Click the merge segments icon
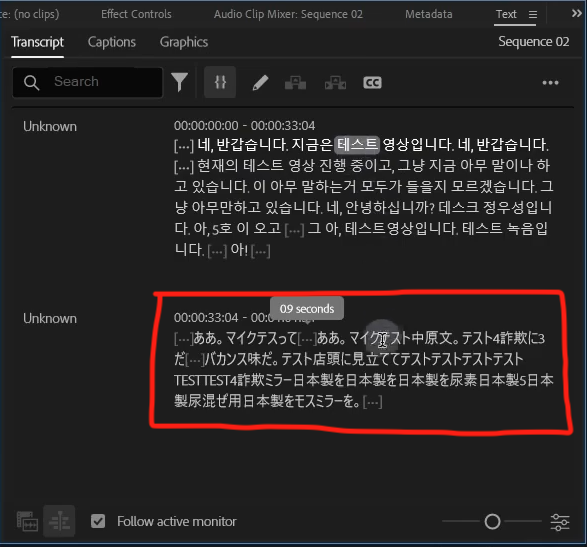 pos(295,82)
